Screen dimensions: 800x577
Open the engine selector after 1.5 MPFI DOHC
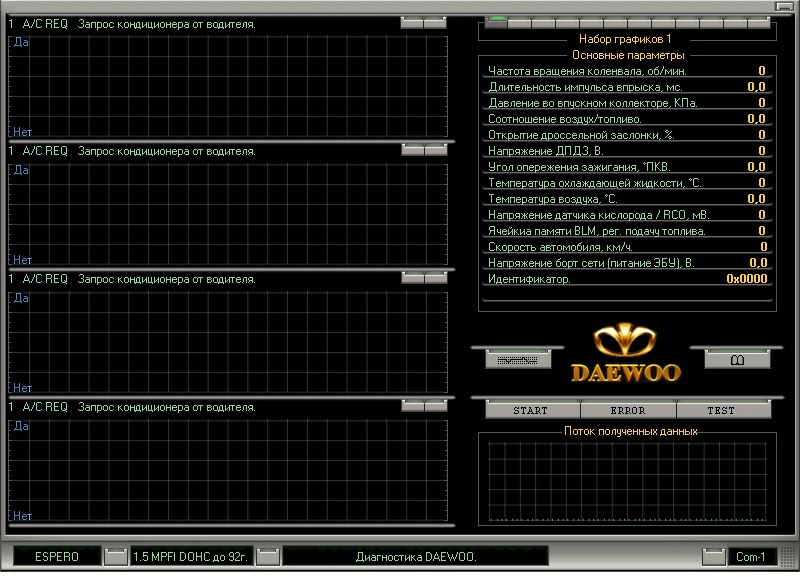[267, 556]
